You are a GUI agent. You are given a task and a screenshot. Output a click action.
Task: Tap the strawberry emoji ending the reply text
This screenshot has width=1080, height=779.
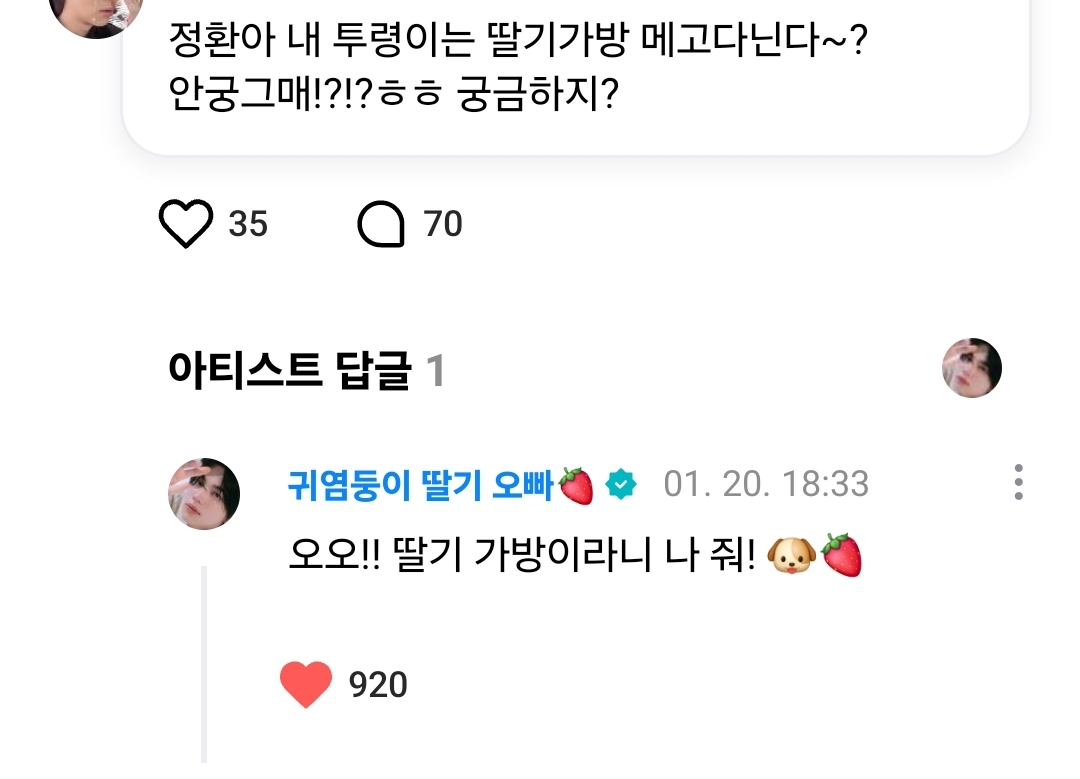841,557
